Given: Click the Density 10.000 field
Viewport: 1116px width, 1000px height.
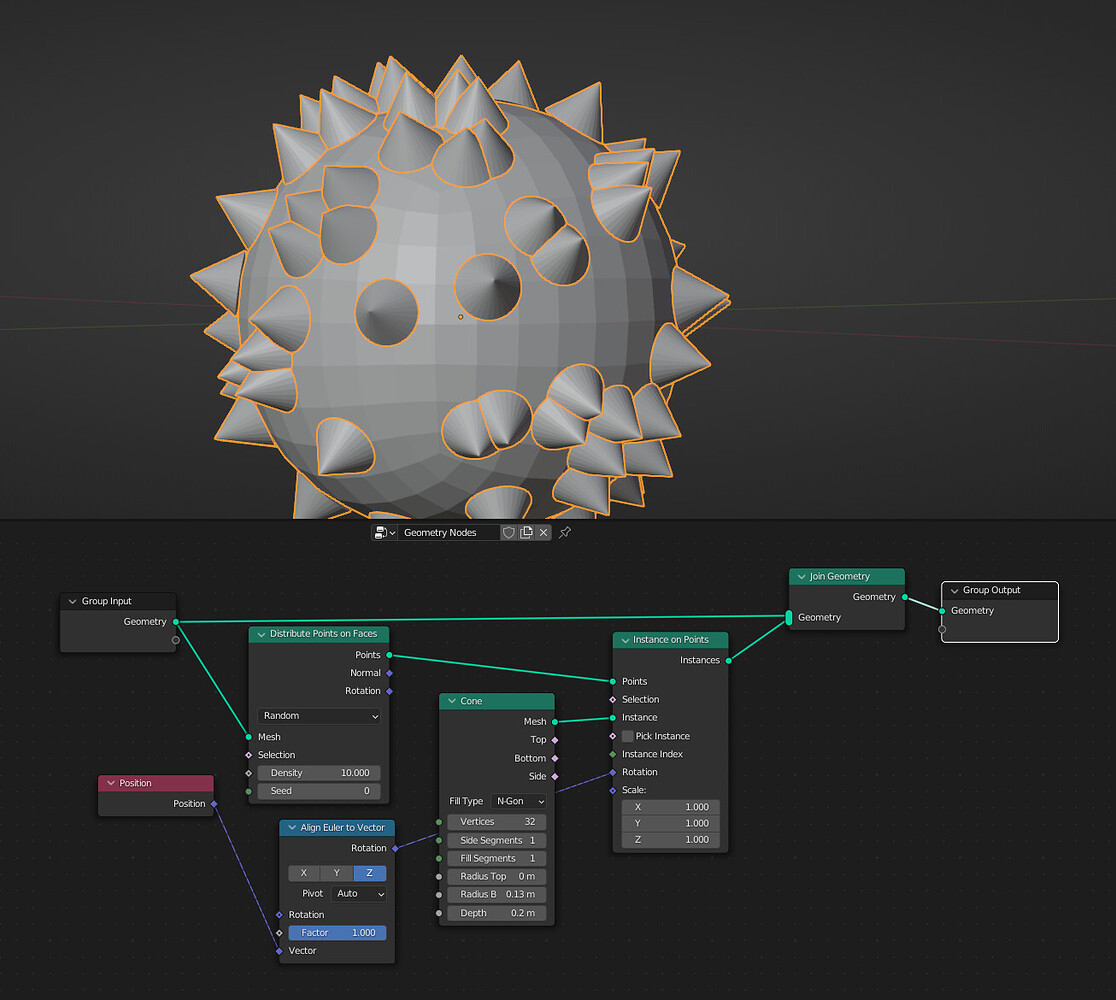Looking at the screenshot, I should [319, 773].
